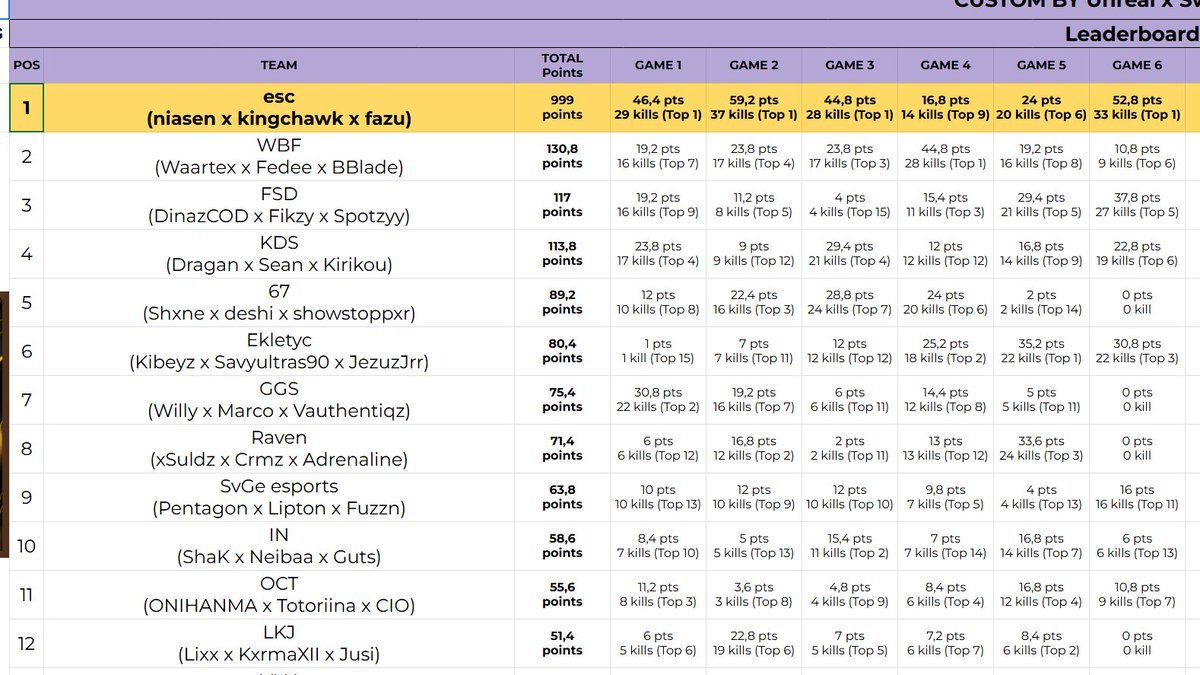Select position number 7 cell
Image resolution: width=1200 pixels, height=675 pixels.
27,400
